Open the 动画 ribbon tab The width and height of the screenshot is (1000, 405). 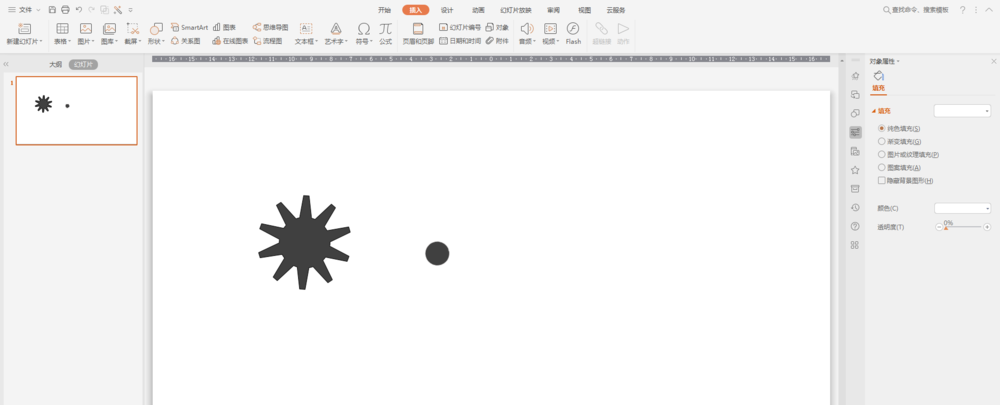coord(478,10)
